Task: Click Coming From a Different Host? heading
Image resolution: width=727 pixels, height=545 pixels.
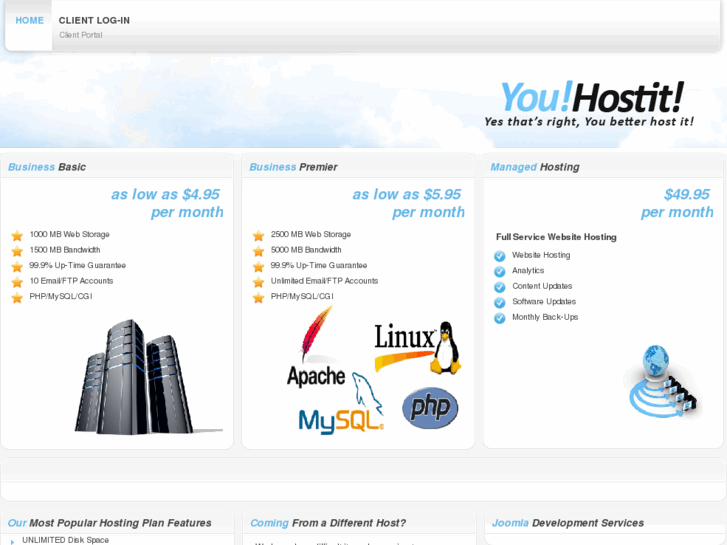Action: (x=328, y=523)
